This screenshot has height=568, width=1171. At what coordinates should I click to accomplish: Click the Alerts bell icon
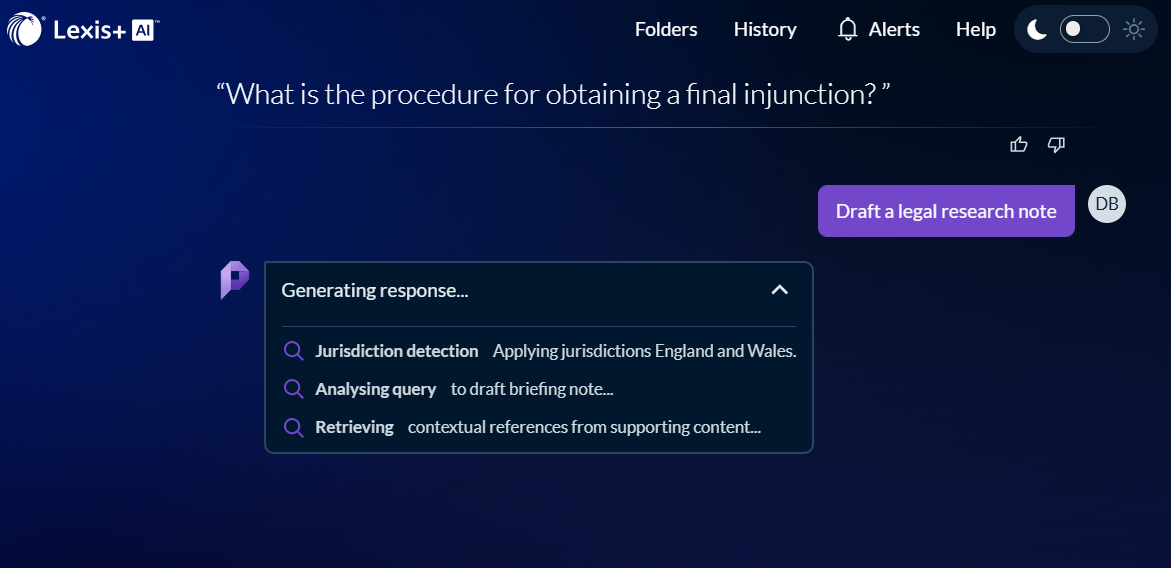click(848, 29)
